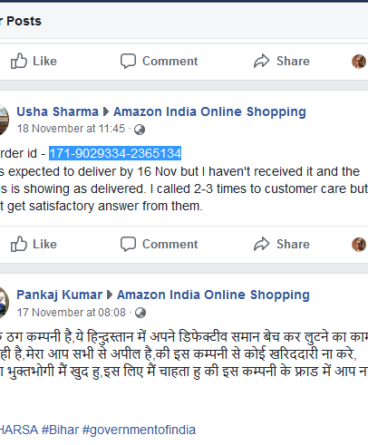This screenshot has height=445, width=368.
Task: Click profile avatar beside top Share button
Action: coord(359,61)
